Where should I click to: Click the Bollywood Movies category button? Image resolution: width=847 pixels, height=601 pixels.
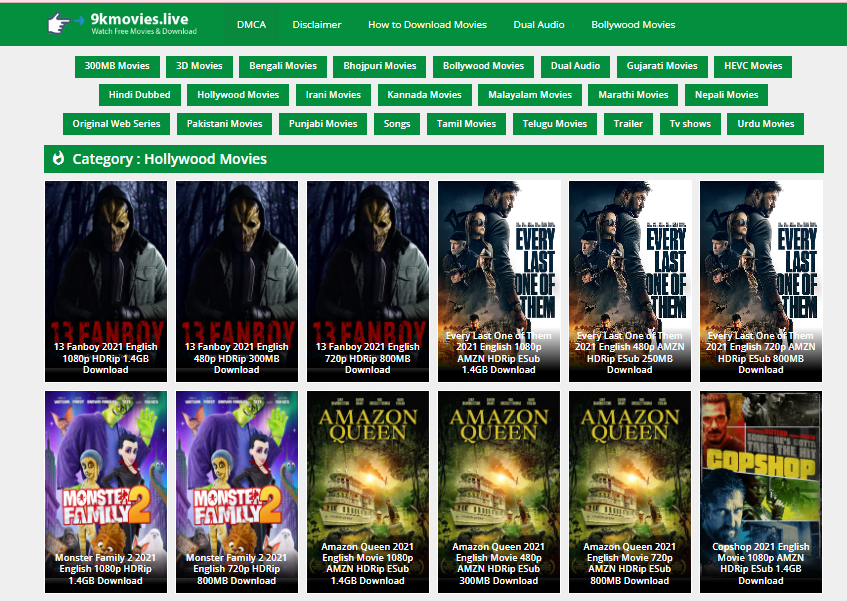click(x=483, y=66)
